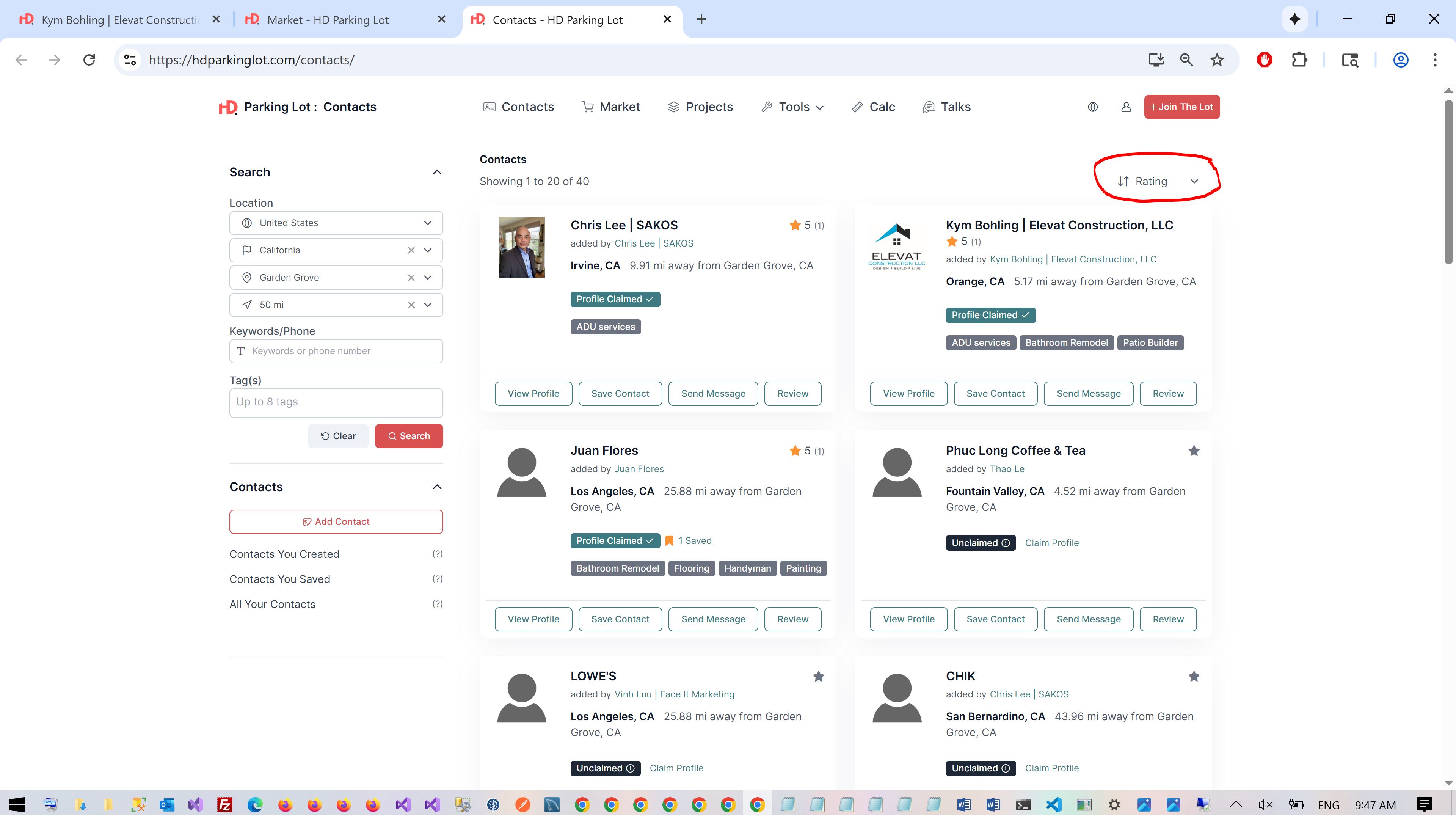The width and height of the screenshot is (1456, 815).
Task: Collapse the Search panel section
Action: pyautogui.click(x=436, y=173)
